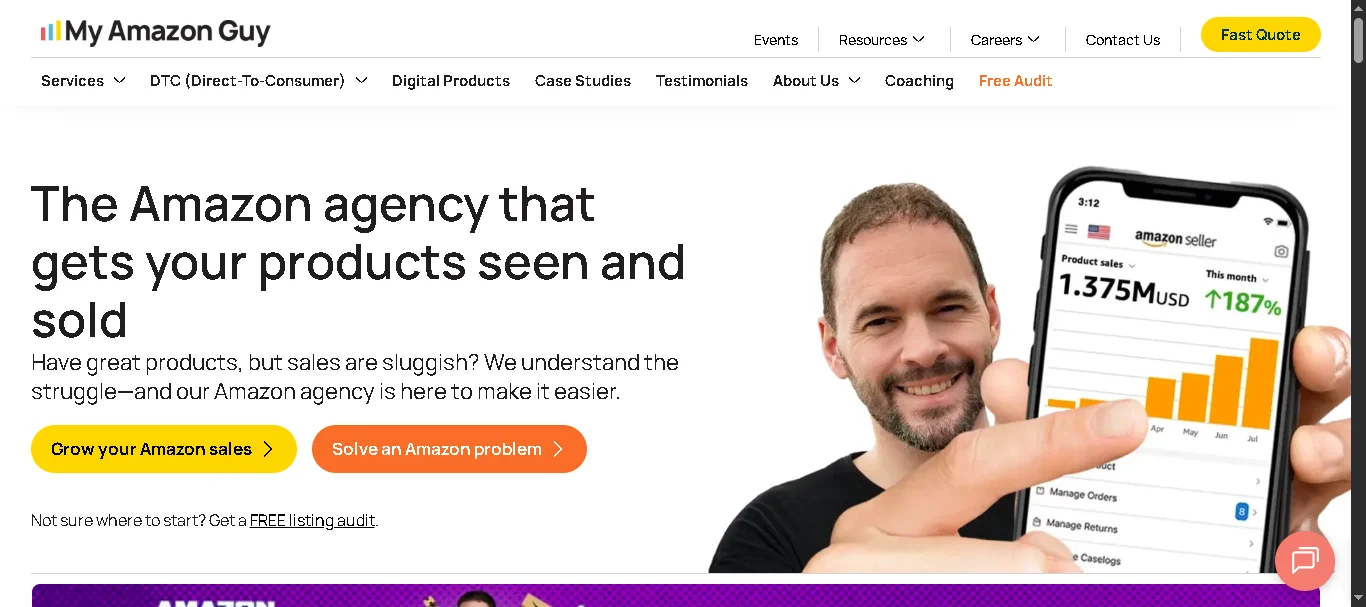
Task: Follow the FREE listing audit link
Action: tap(312, 520)
